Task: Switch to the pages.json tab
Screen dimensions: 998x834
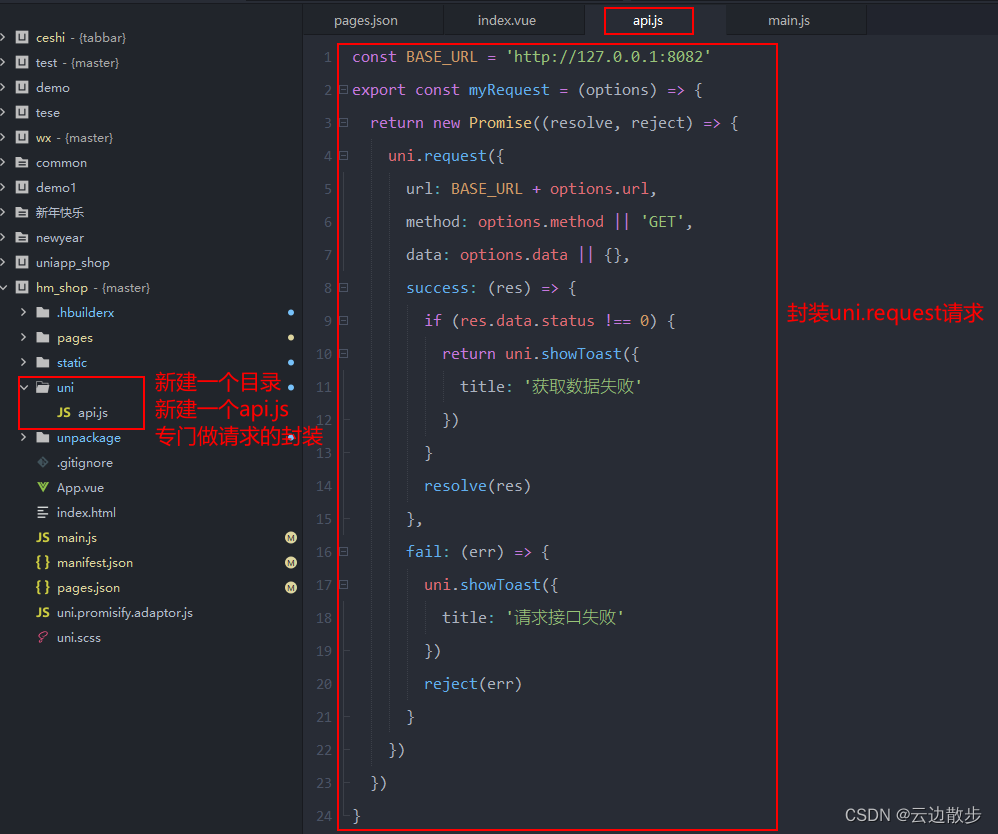Action: click(x=366, y=20)
